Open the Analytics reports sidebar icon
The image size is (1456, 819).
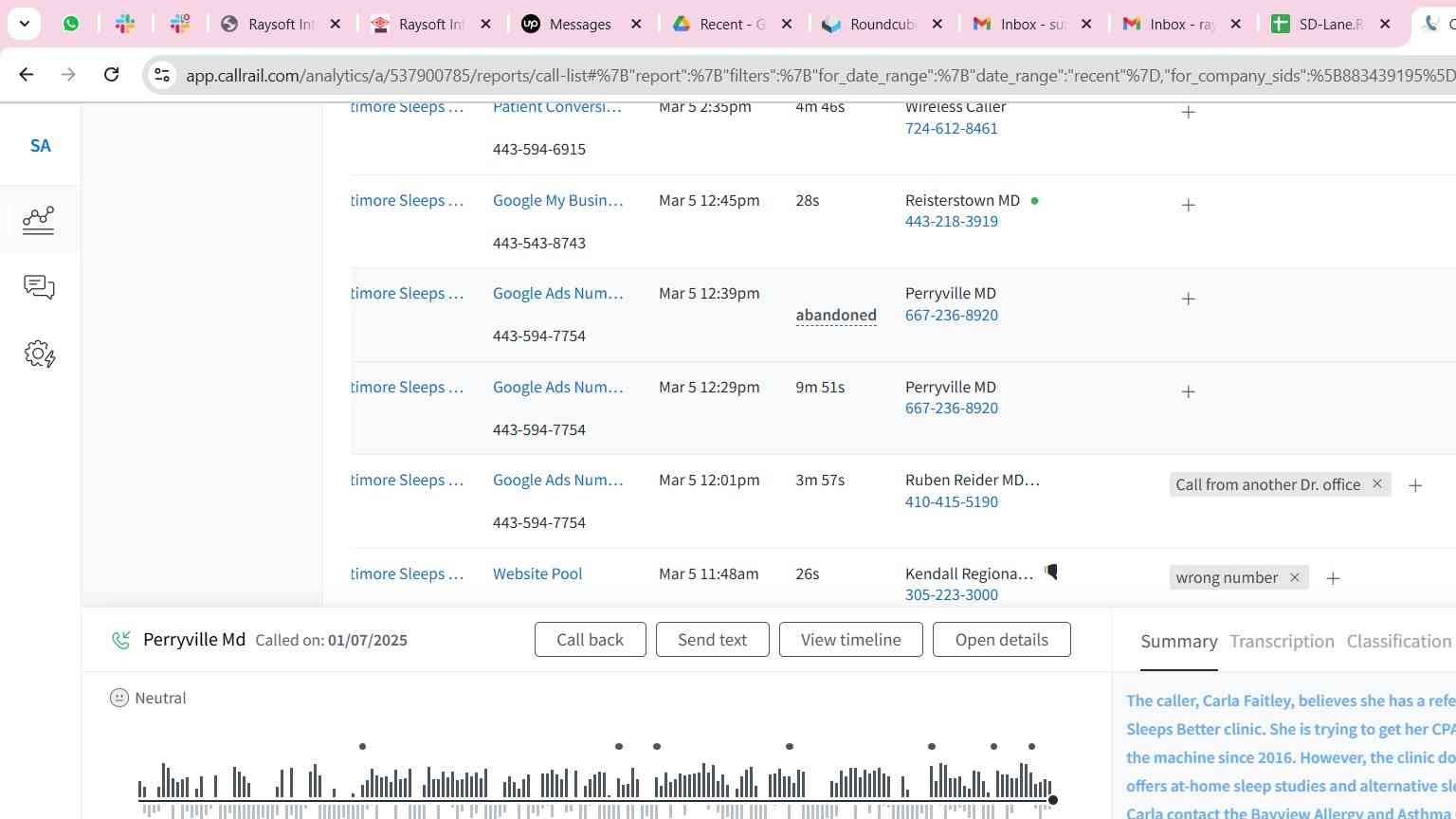tap(39, 220)
